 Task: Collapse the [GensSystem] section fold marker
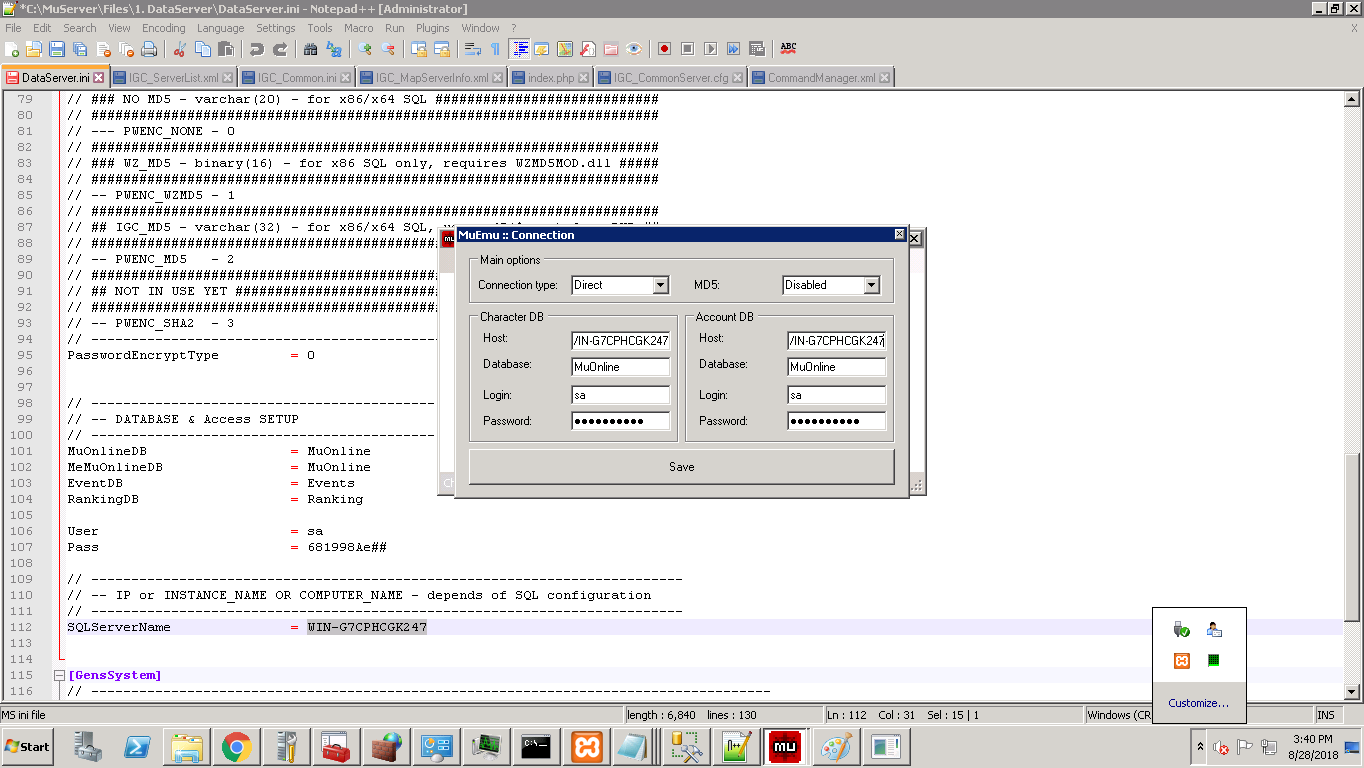59,676
